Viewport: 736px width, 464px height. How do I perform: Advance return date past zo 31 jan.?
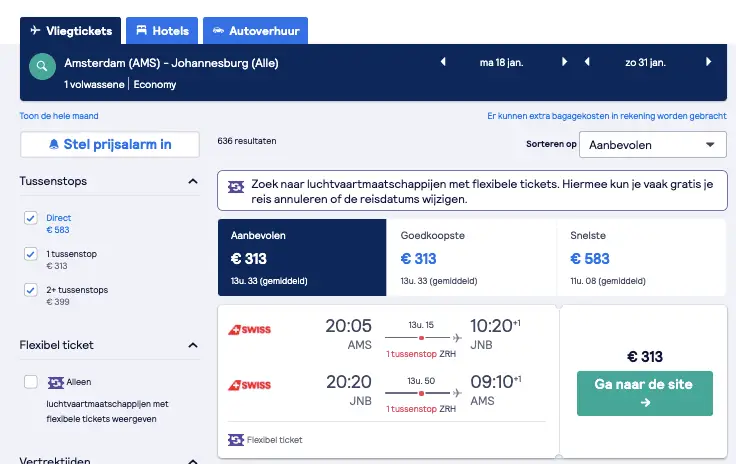point(708,62)
